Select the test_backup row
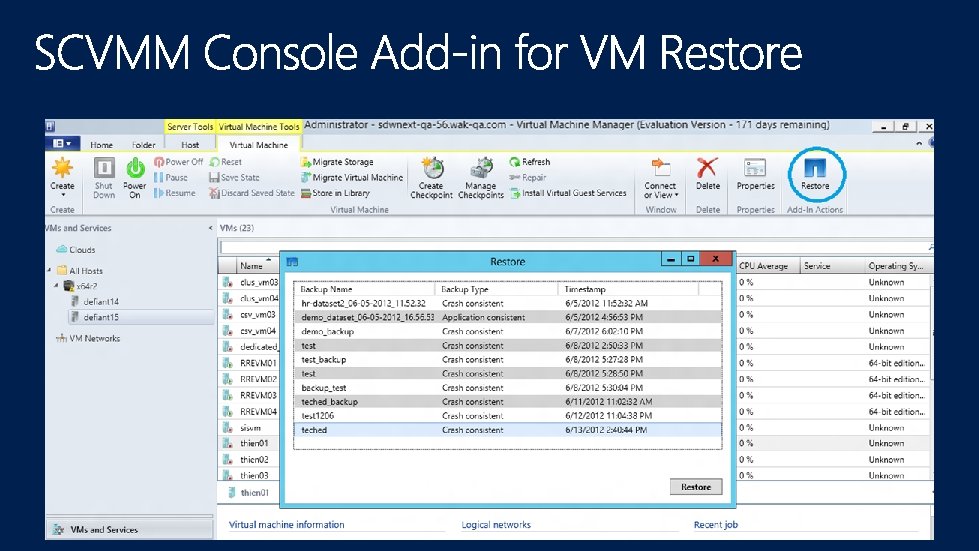Viewport: 979px width, 551px height. tap(508, 359)
